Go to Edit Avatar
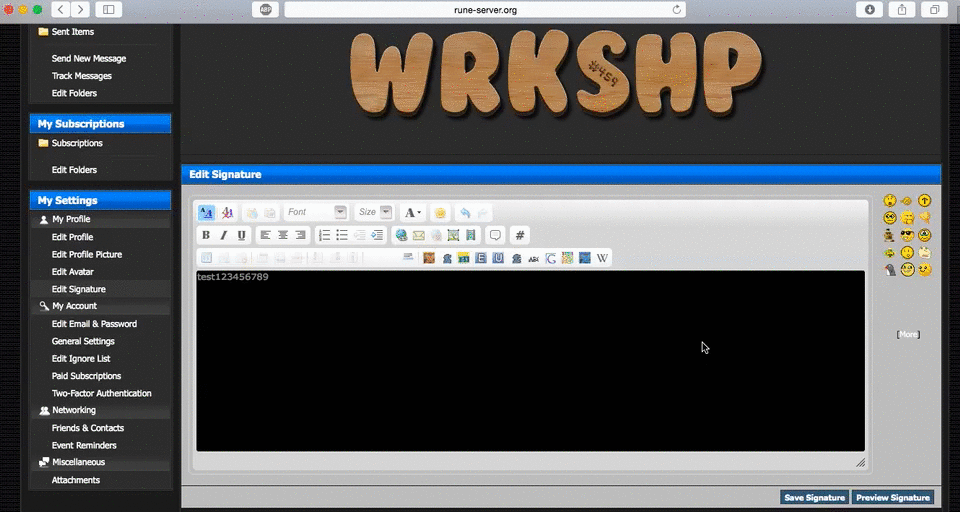 tap(72, 272)
